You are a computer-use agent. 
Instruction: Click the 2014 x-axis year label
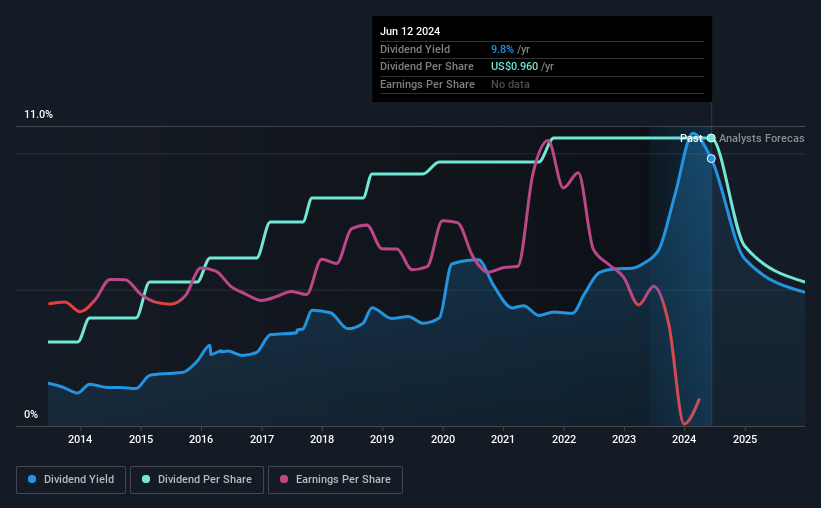80,439
